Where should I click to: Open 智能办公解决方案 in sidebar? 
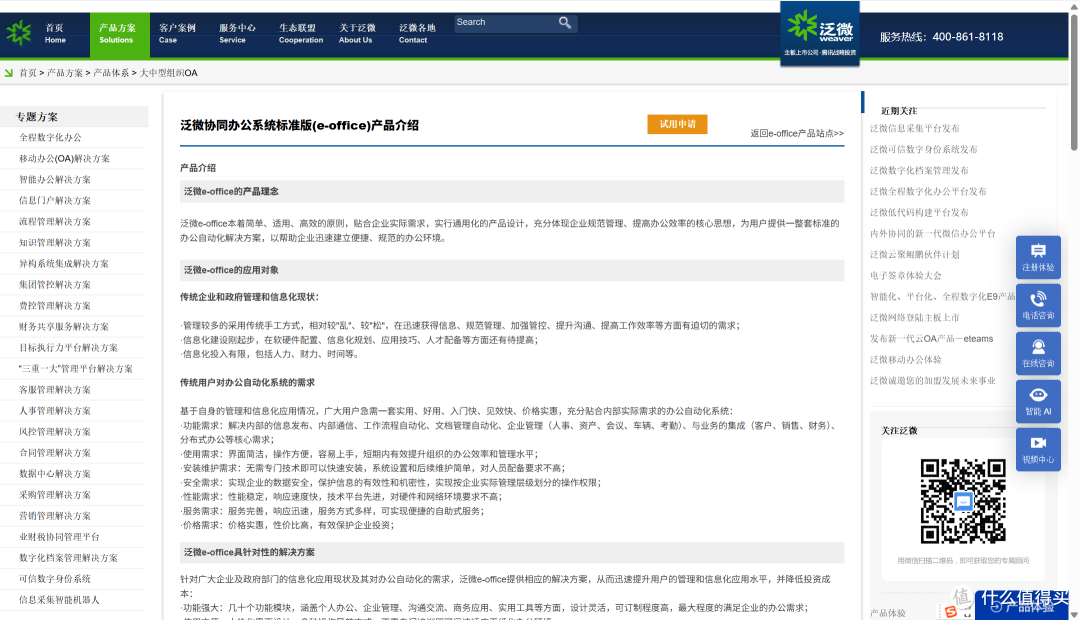[55, 180]
